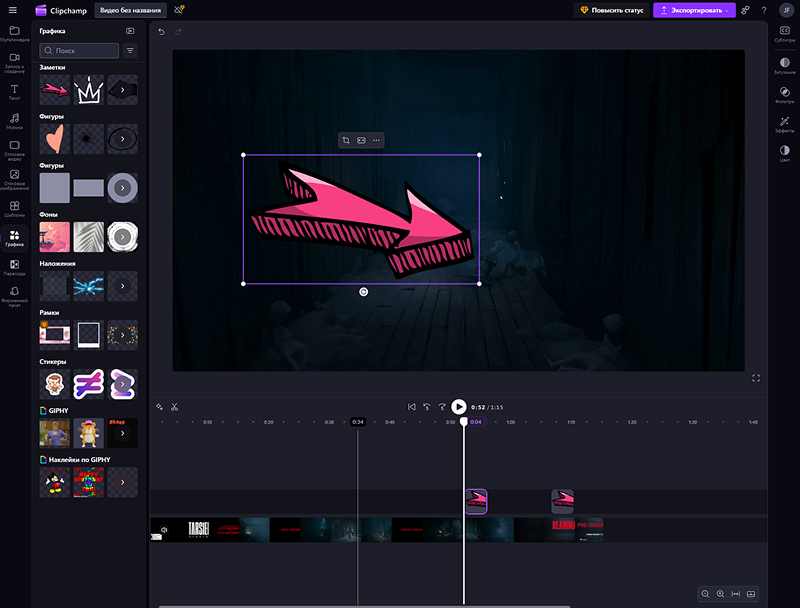This screenshot has height=608, width=800.
Task: Expand more Заметки graphics with chevron
Action: 122,90
